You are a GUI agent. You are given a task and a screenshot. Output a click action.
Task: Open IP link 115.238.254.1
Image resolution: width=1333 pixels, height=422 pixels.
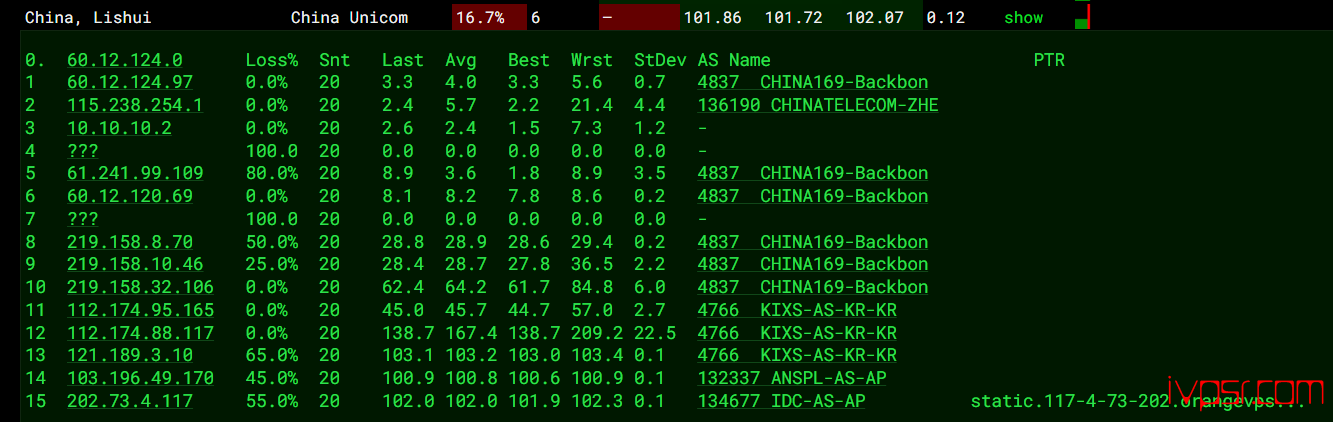click(x=135, y=105)
